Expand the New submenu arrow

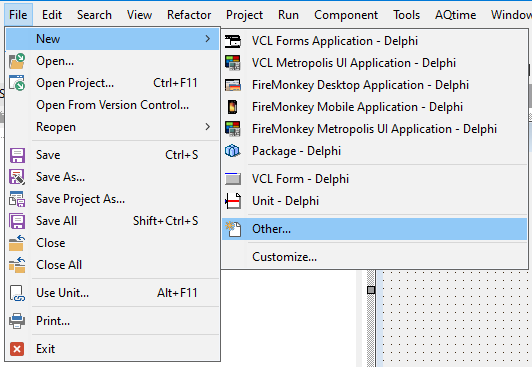[x=208, y=39]
